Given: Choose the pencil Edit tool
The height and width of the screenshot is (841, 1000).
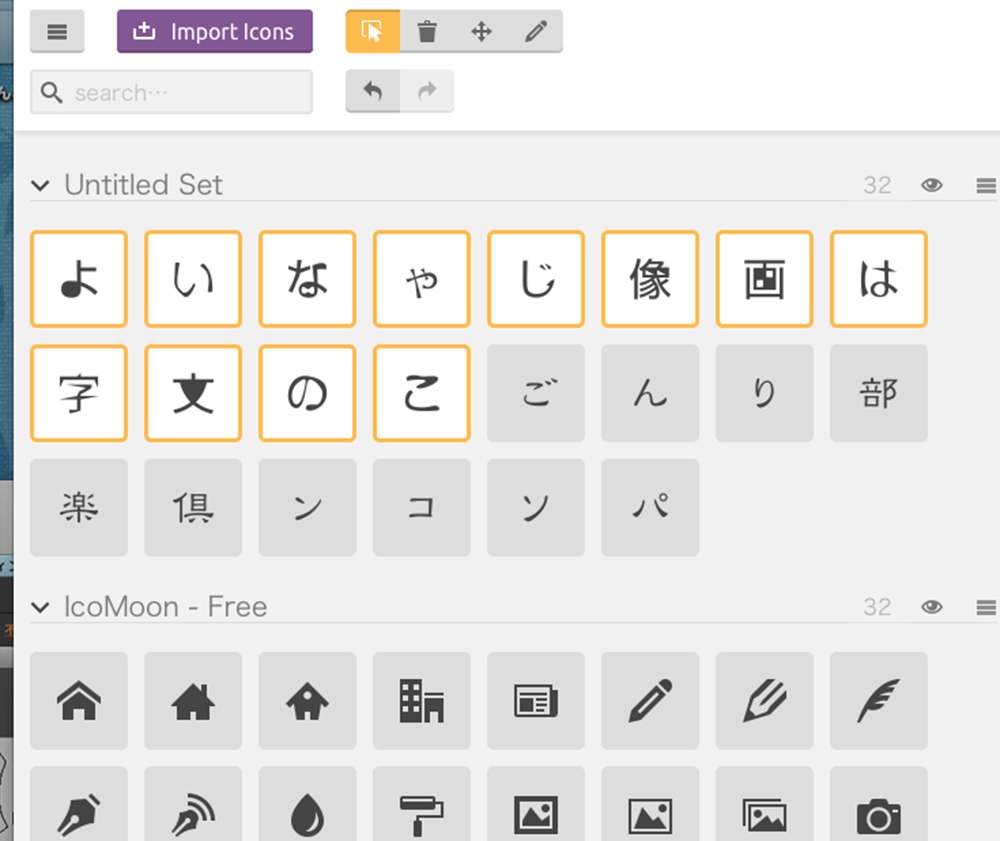Looking at the screenshot, I should pos(536,32).
